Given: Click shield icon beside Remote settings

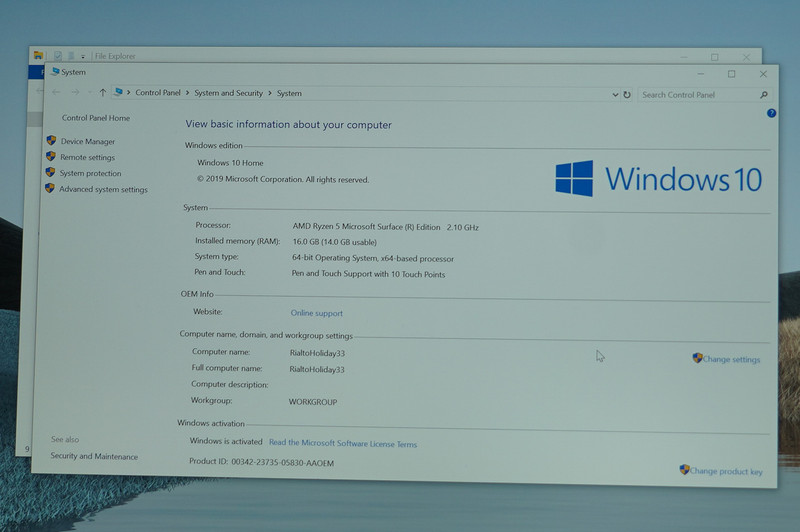Looking at the screenshot, I should (x=51, y=156).
